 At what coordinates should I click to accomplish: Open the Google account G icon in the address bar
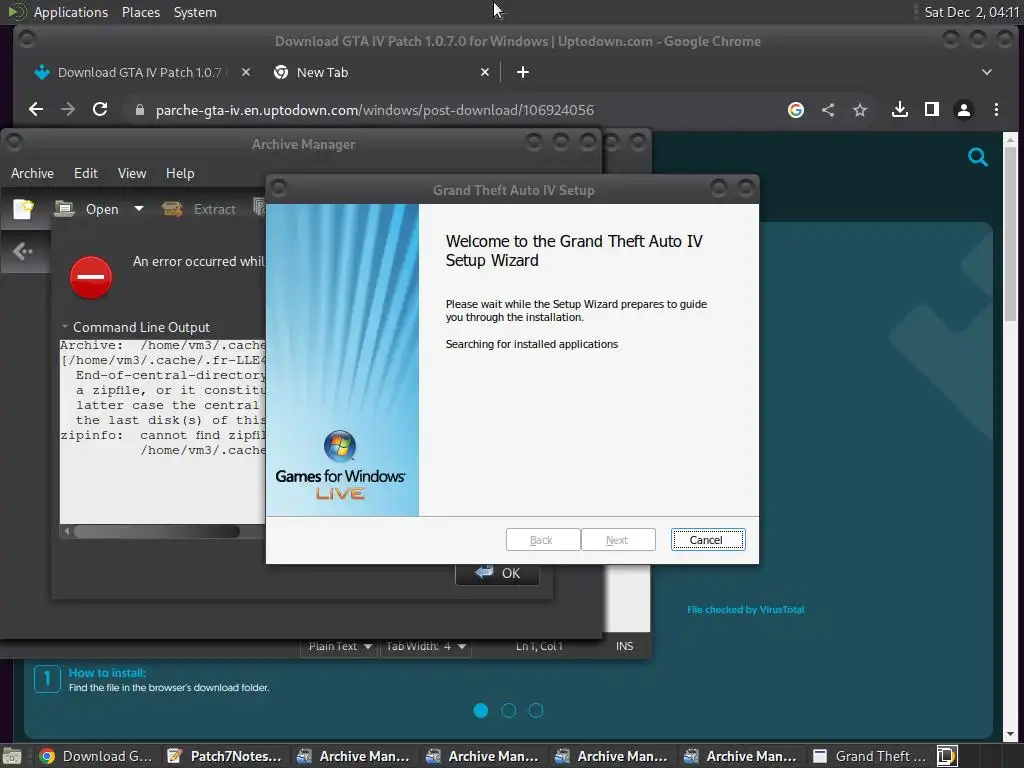click(795, 110)
